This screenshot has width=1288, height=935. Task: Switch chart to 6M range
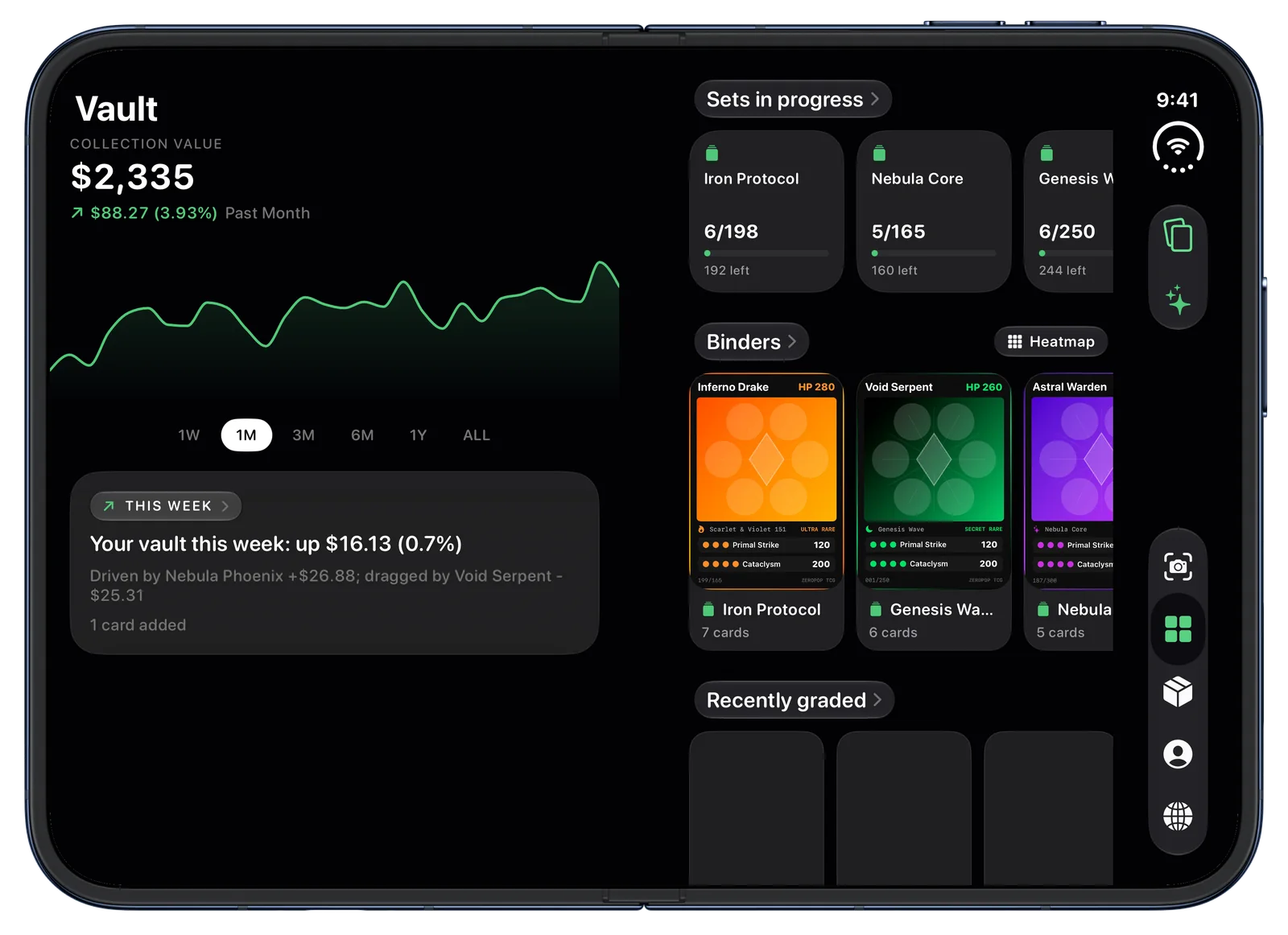click(x=362, y=435)
